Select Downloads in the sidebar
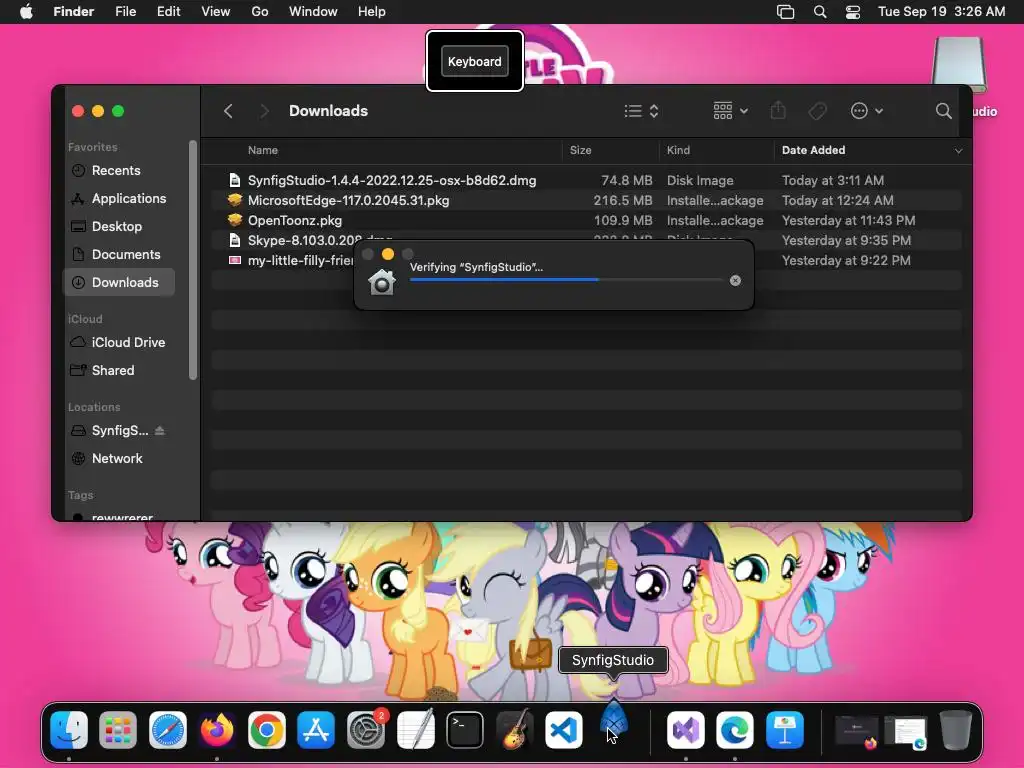1024x768 pixels. pyautogui.click(x=119, y=282)
